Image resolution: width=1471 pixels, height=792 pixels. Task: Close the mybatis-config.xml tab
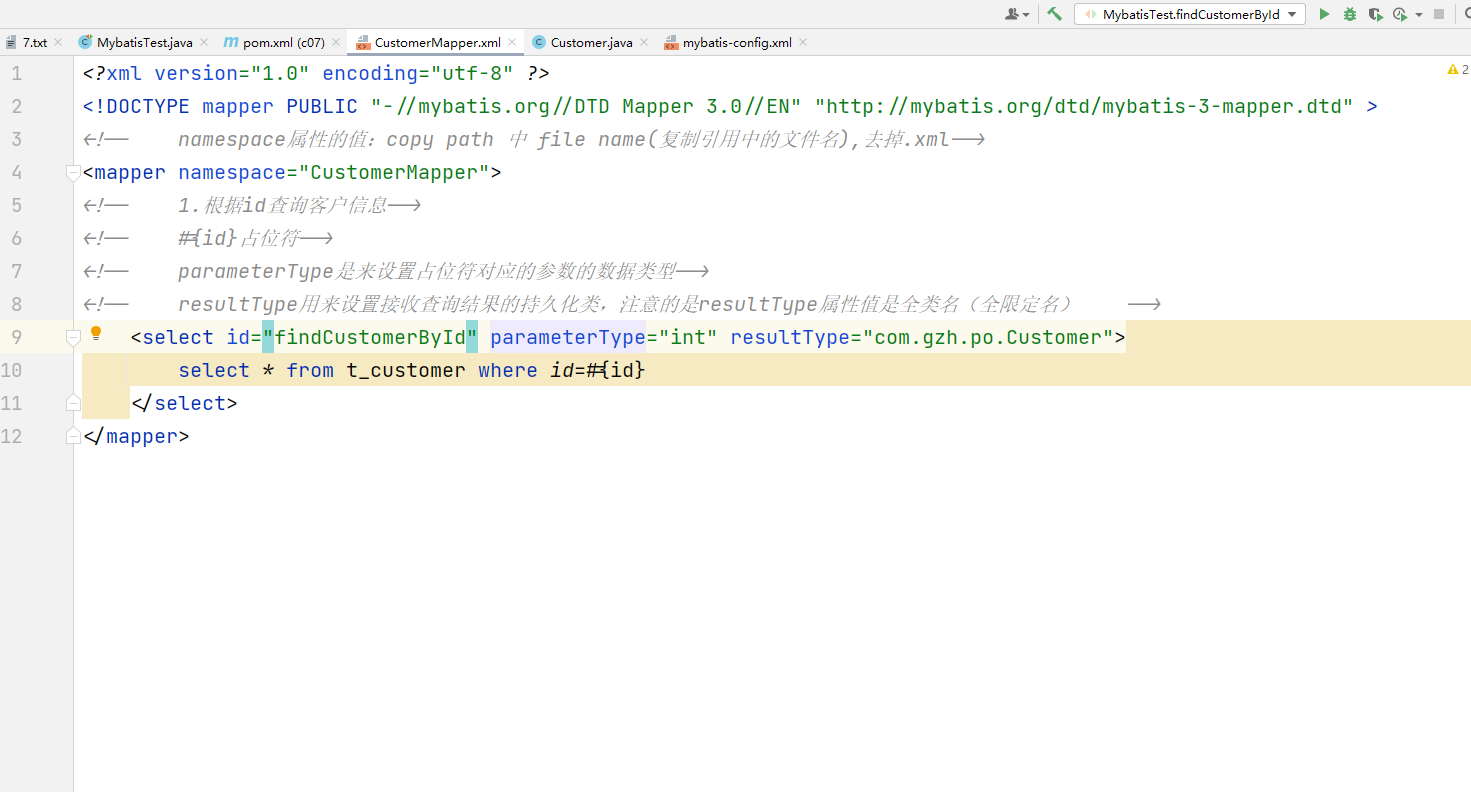coord(803,42)
